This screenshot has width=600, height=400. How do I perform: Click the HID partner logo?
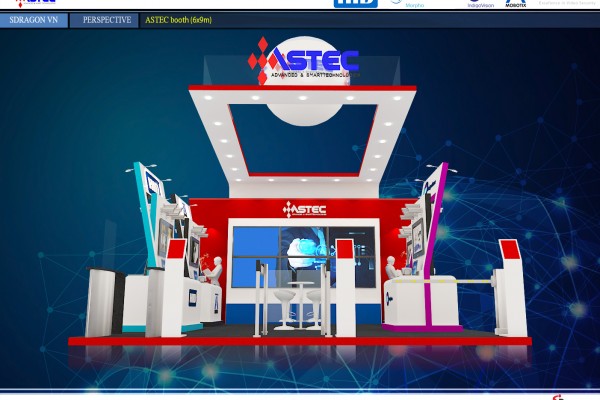pyautogui.click(x=355, y=3)
